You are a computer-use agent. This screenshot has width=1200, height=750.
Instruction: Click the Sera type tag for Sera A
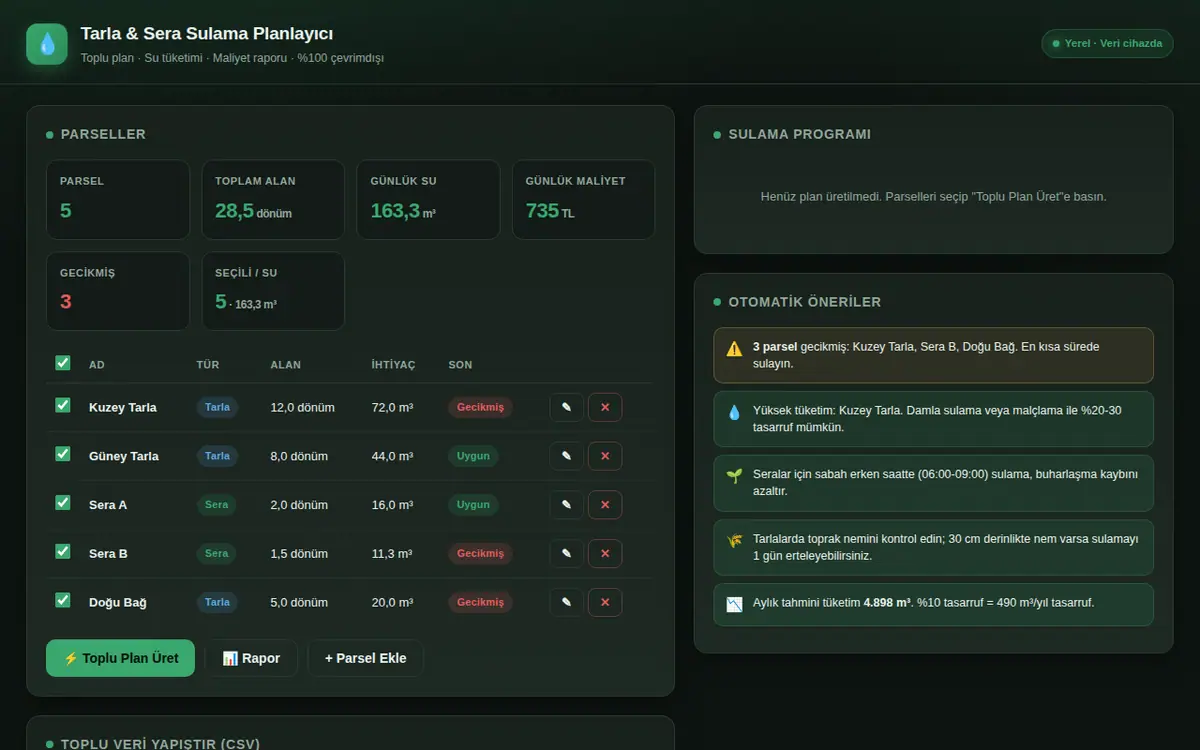pyautogui.click(x=217, y=505)
